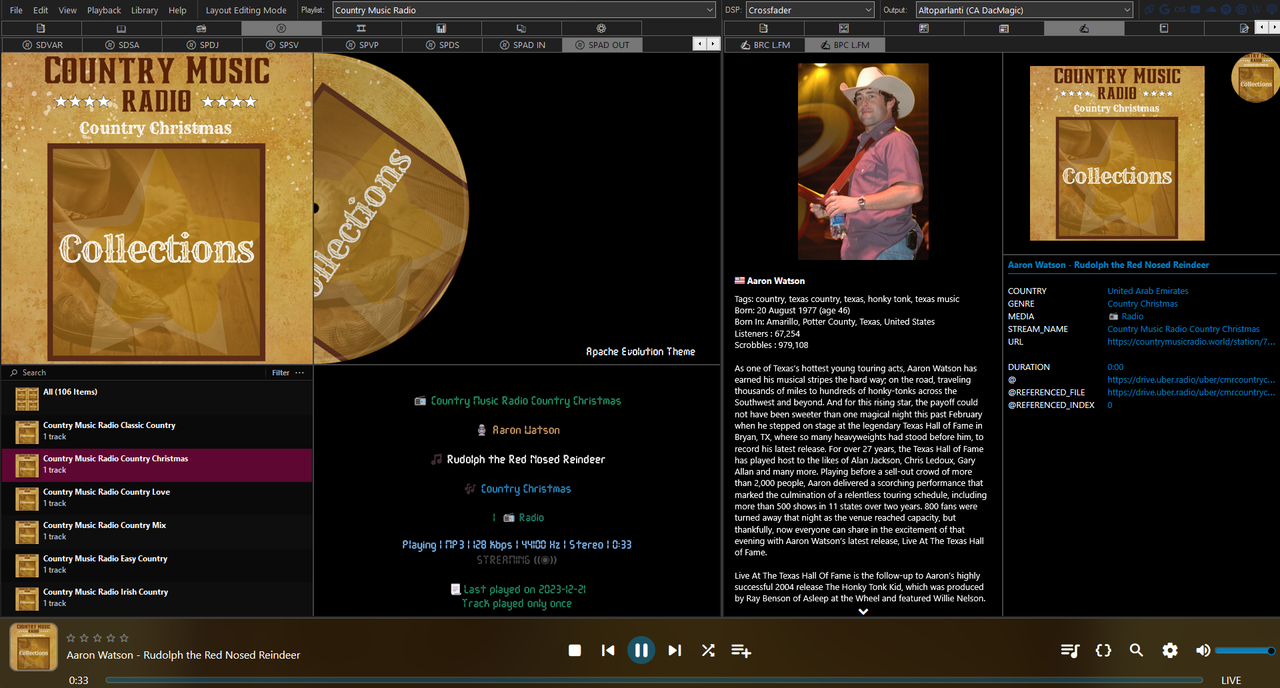This screenshot has width=1280, height=688.
Task: Select the open book icon tab
Action: (x=121, y=28)
